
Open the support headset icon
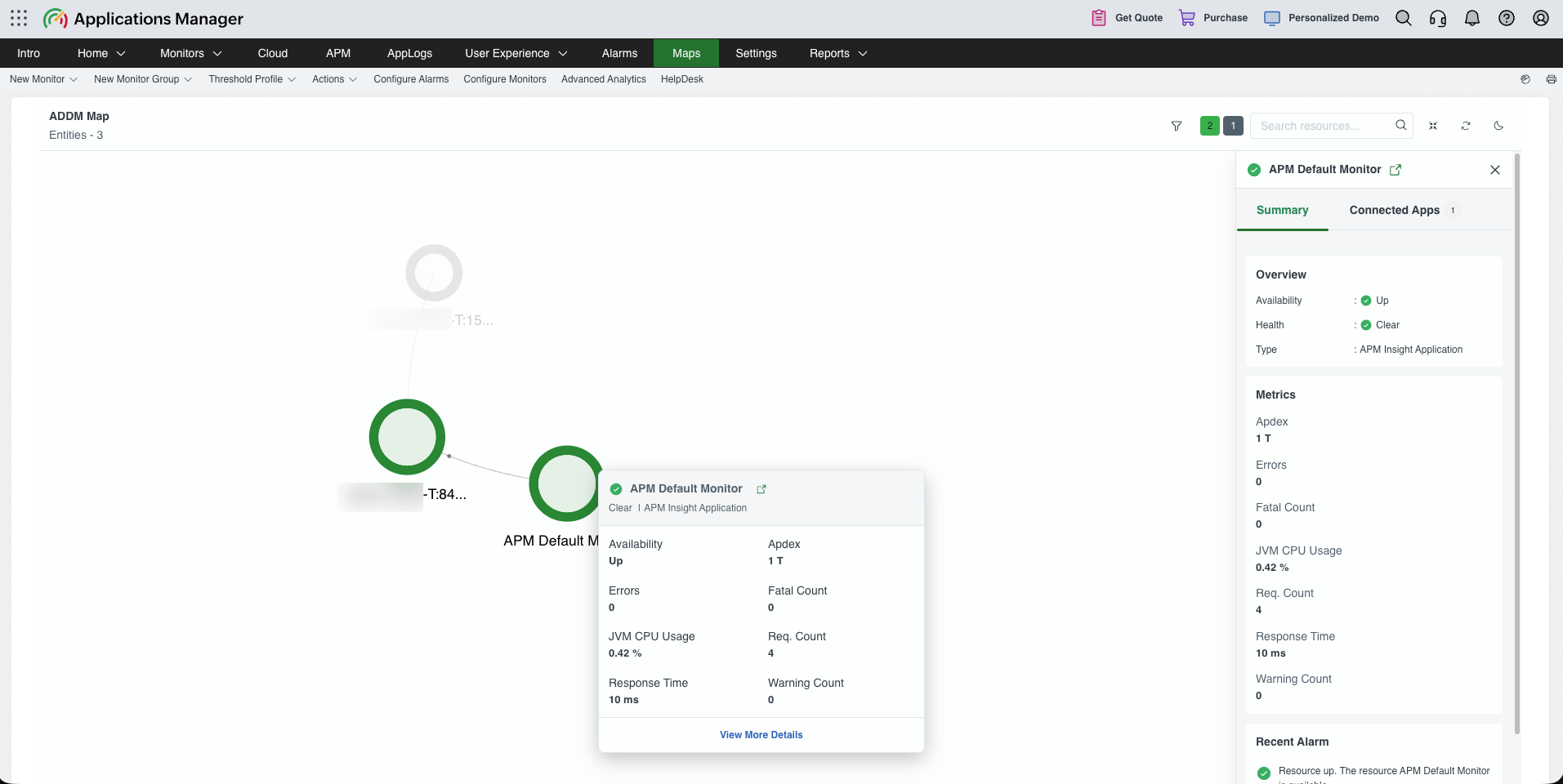(1438, 18)
